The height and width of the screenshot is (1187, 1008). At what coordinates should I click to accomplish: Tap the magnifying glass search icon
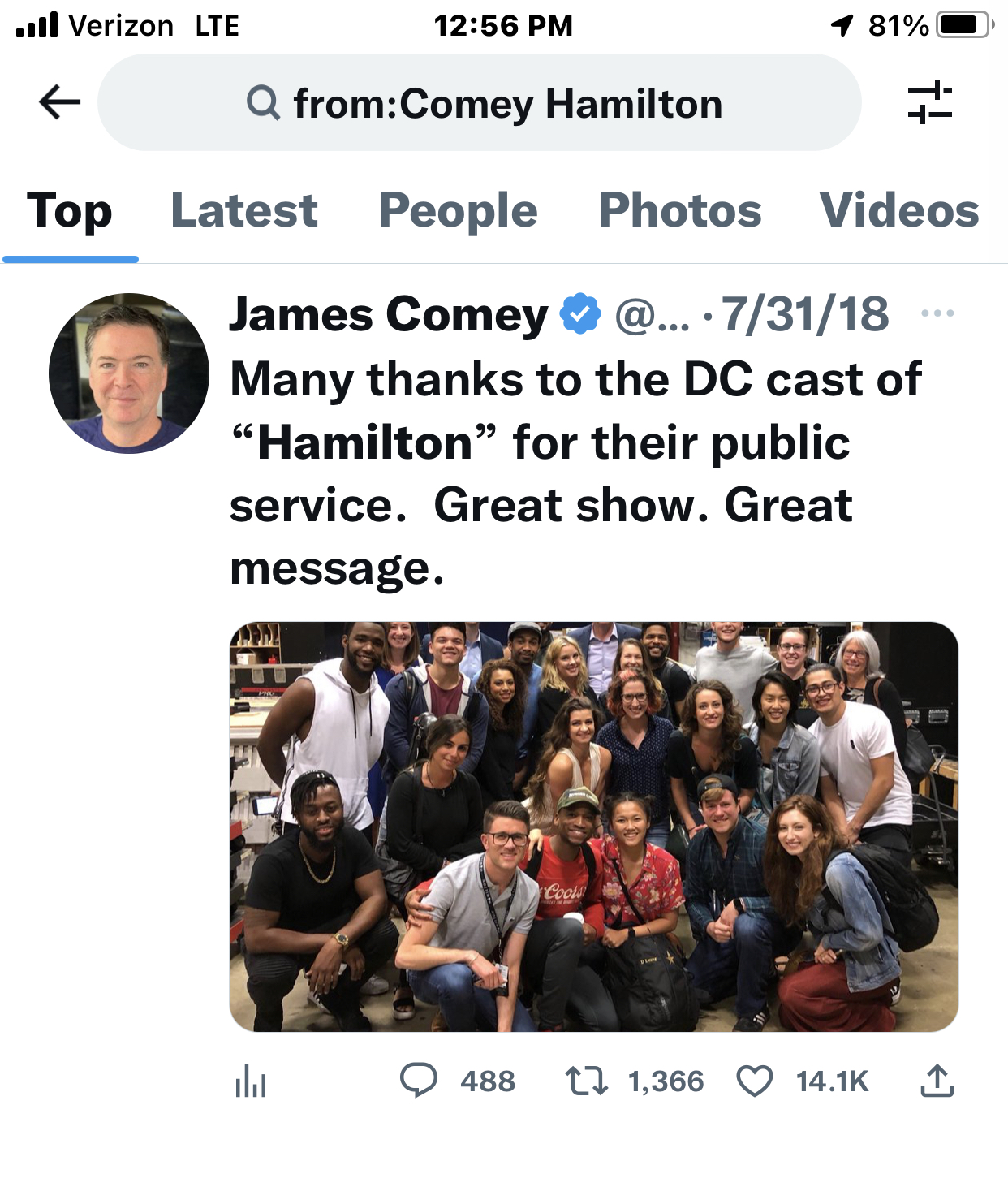click(263, 104)
